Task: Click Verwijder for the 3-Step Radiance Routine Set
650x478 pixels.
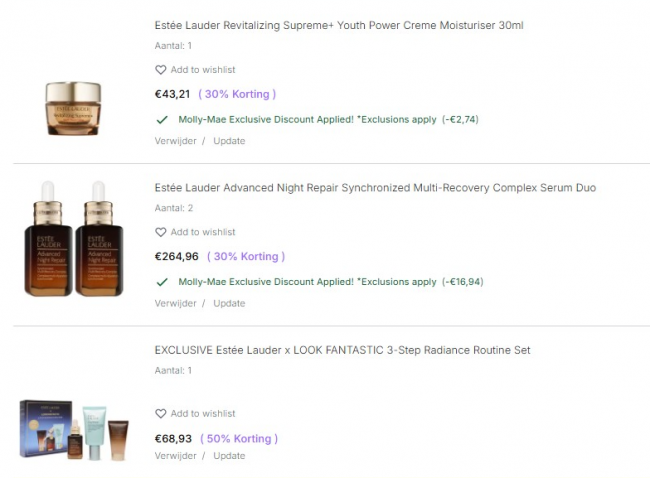Action: pos(175,456)
